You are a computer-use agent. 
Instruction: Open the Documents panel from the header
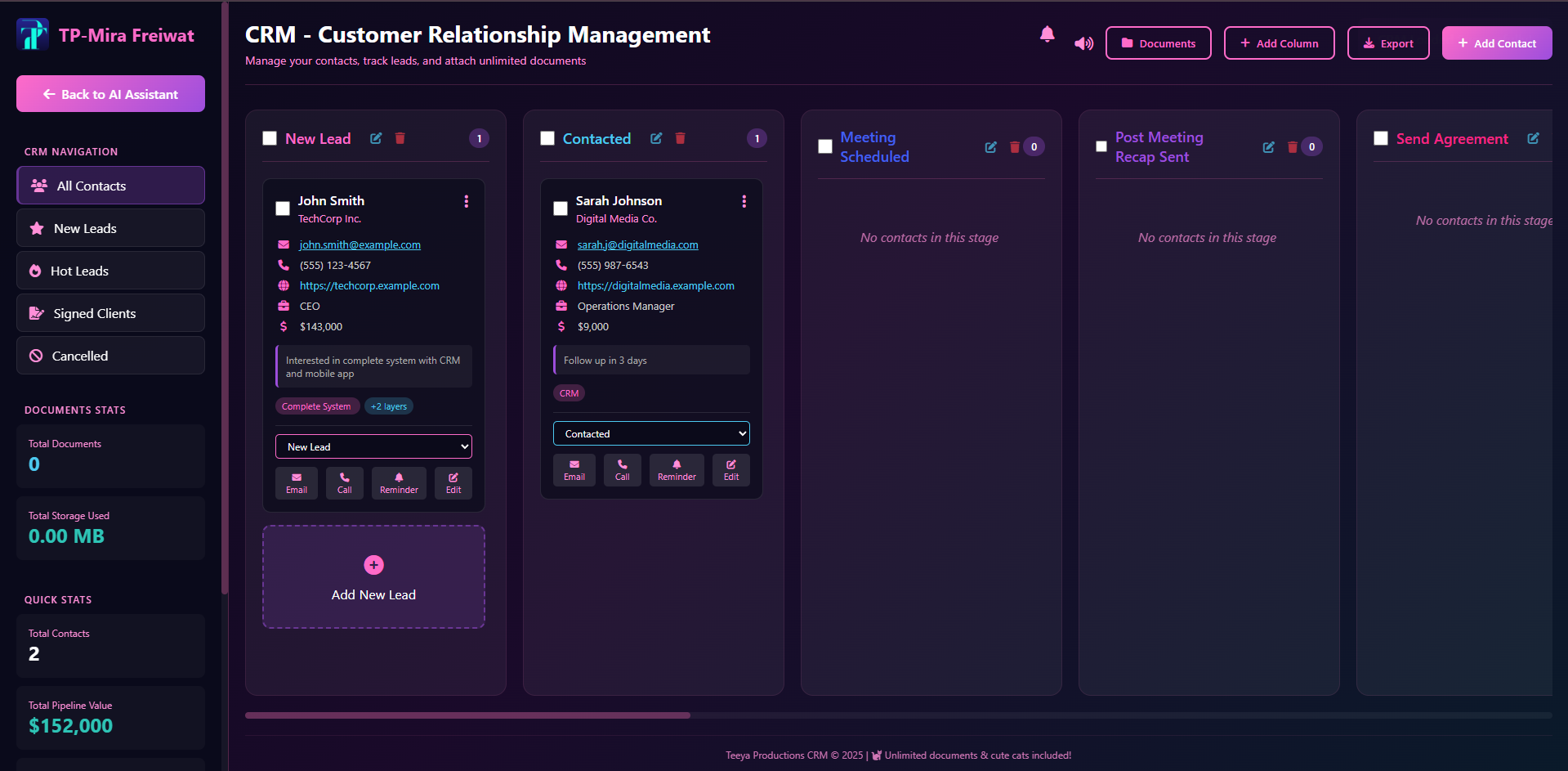click(1158, 43)
